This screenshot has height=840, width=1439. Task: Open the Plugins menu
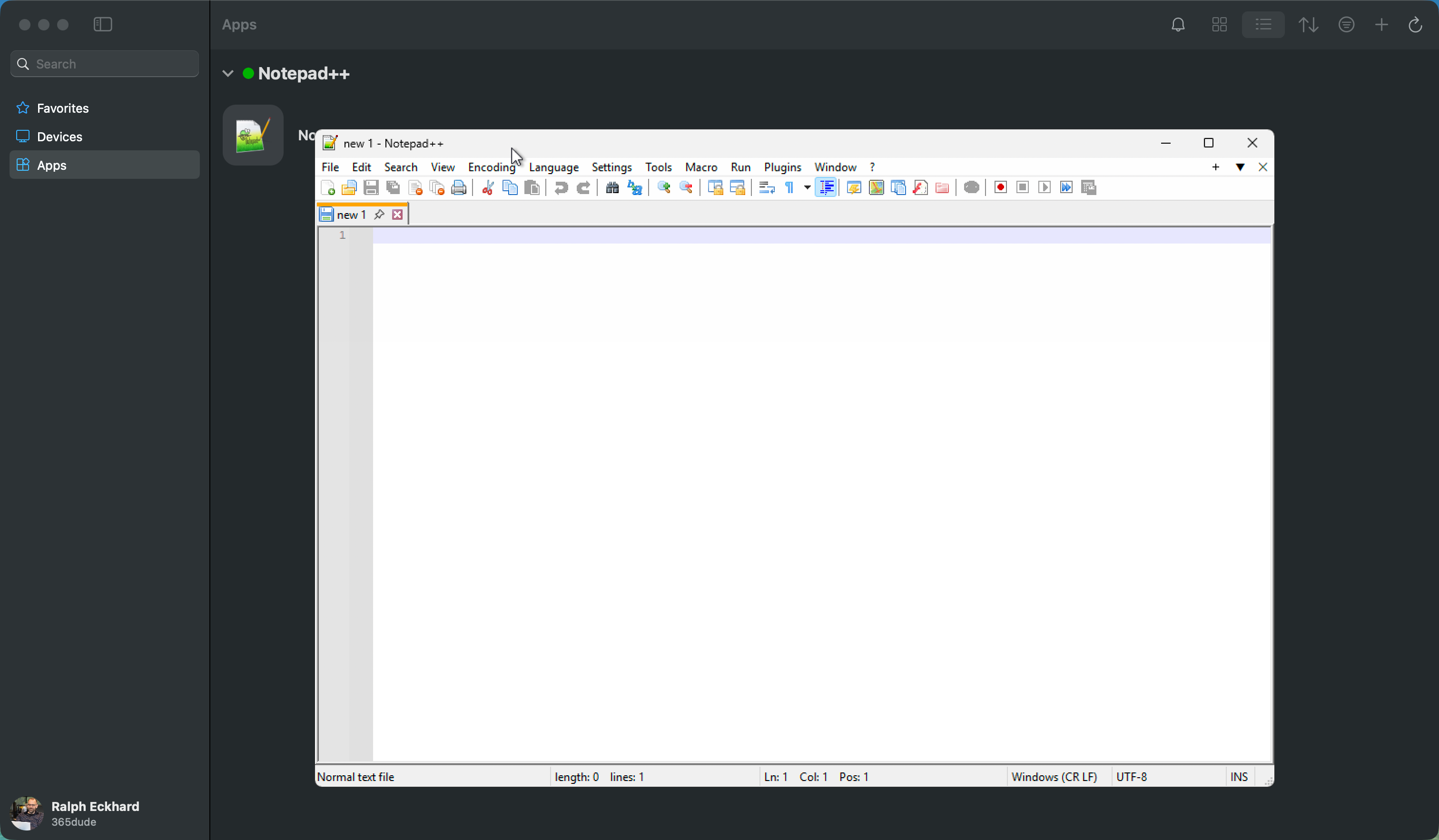pos(782,167)
